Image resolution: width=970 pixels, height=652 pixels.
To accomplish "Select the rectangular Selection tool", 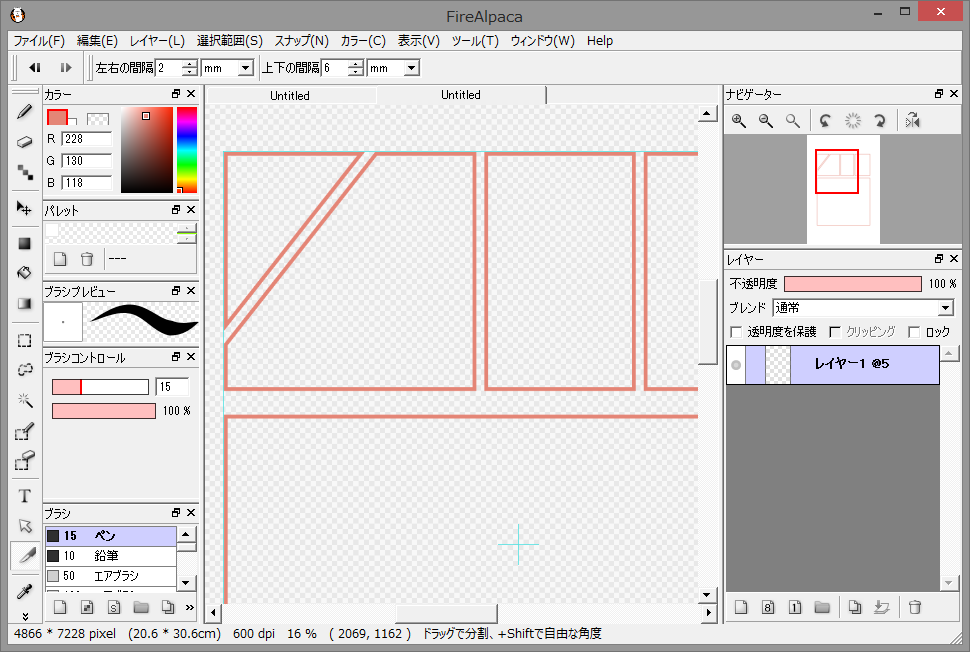I will click(x=24, y=340).
